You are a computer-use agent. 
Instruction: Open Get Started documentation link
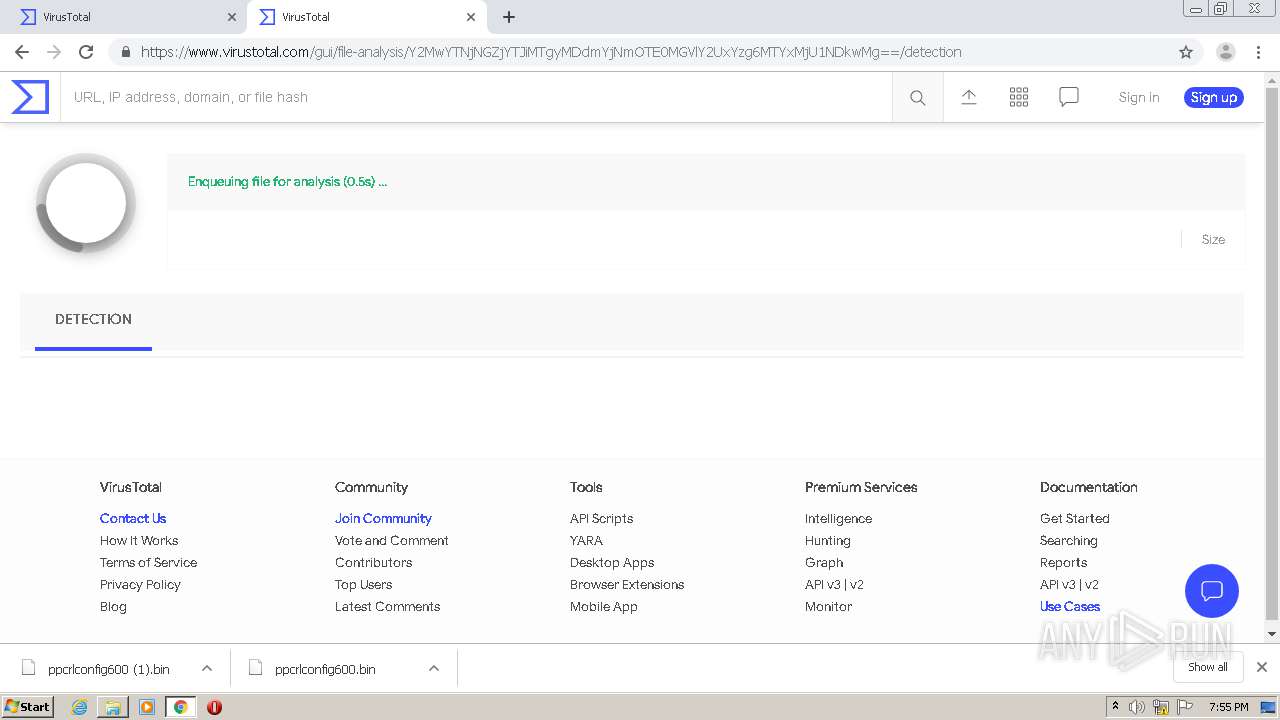[x=1074, y=518]
